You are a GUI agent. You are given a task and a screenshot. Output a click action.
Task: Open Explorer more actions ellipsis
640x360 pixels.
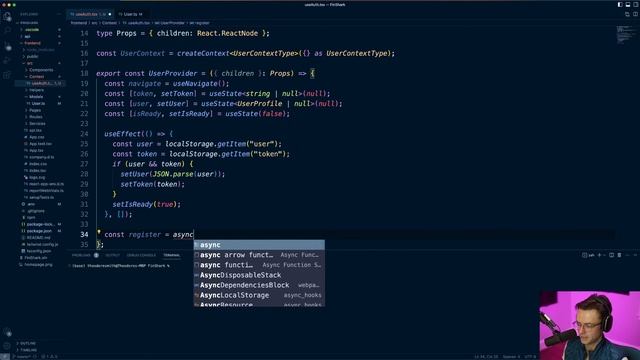point(59,14)
